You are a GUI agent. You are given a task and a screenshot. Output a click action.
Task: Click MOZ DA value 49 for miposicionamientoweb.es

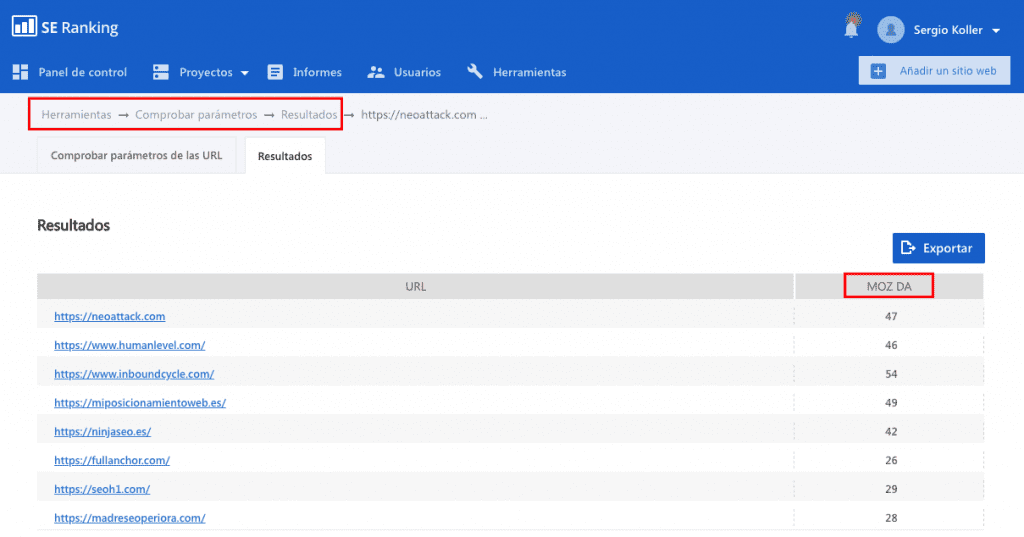coord(891,402)
